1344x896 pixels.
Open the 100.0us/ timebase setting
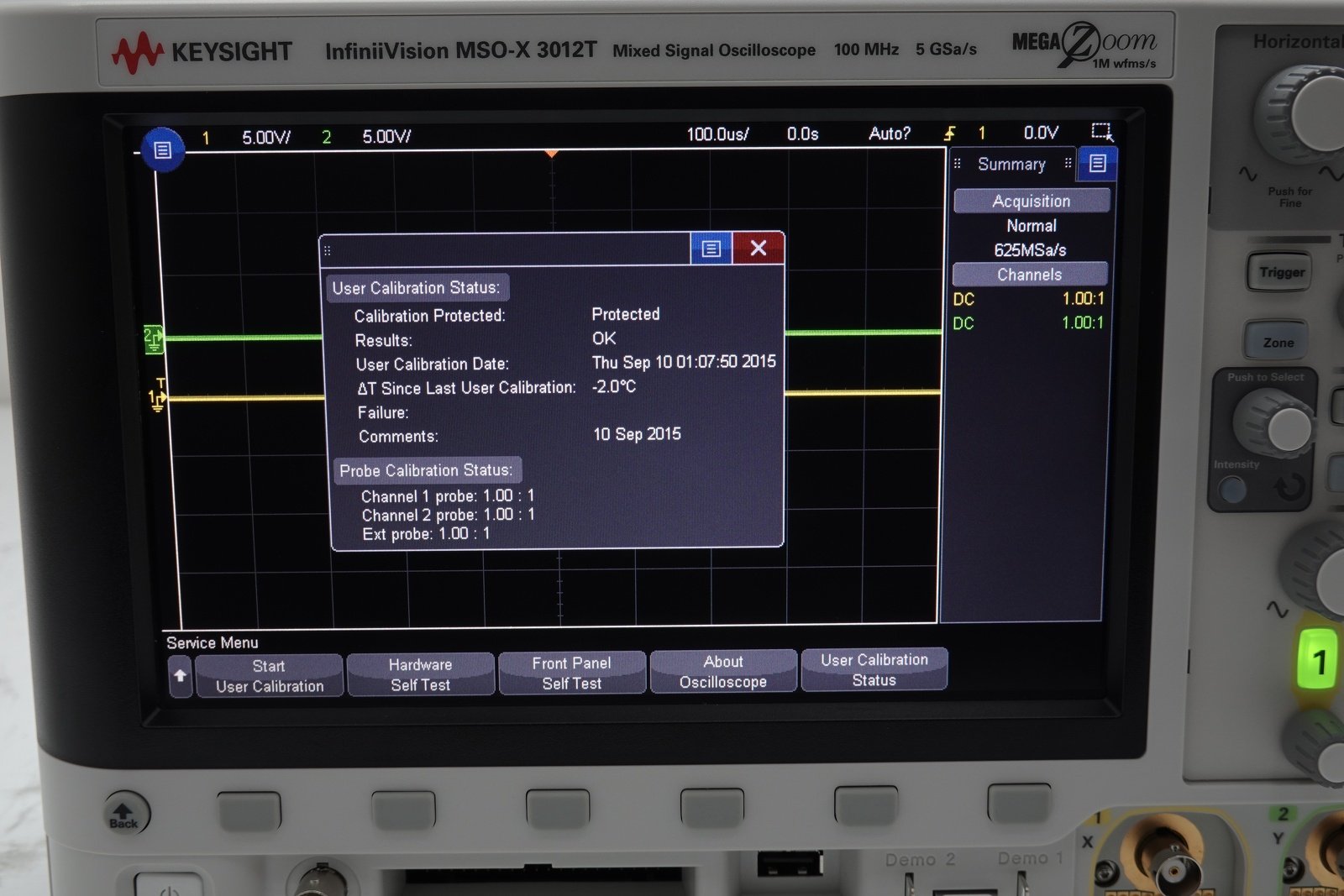point(717,134)
